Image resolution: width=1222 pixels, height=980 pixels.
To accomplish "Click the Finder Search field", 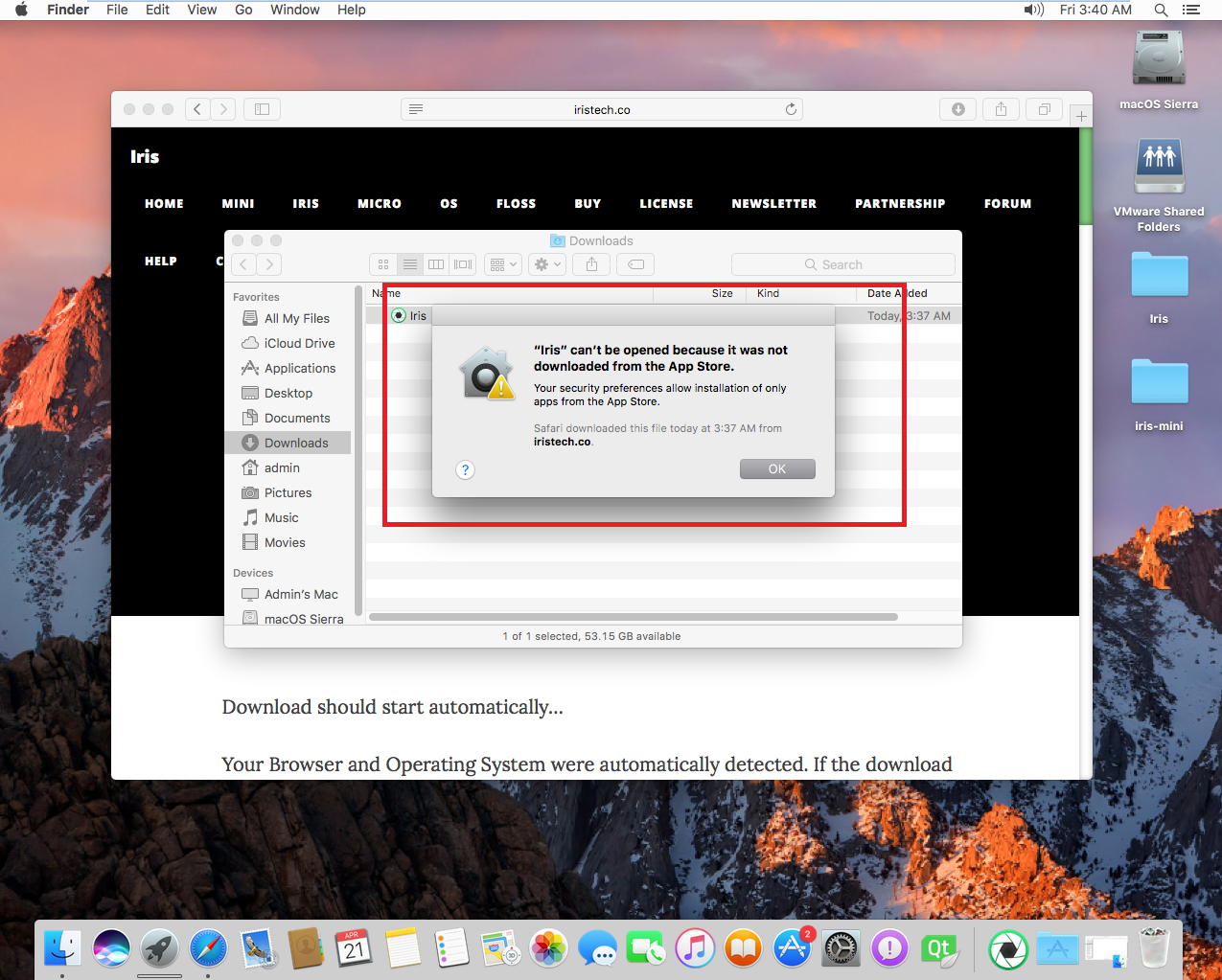I will pyautogui.click(x=843, y=264).
